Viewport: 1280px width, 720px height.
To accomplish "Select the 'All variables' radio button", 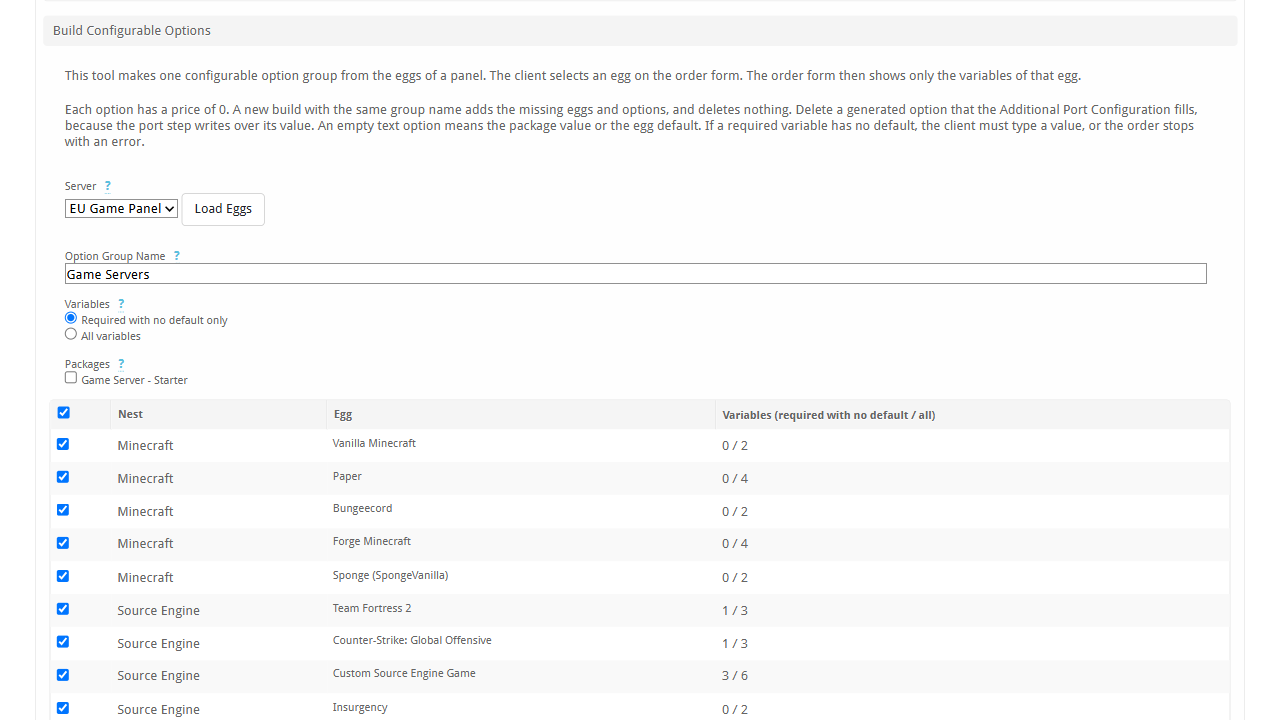I will (x=71, y=334).
